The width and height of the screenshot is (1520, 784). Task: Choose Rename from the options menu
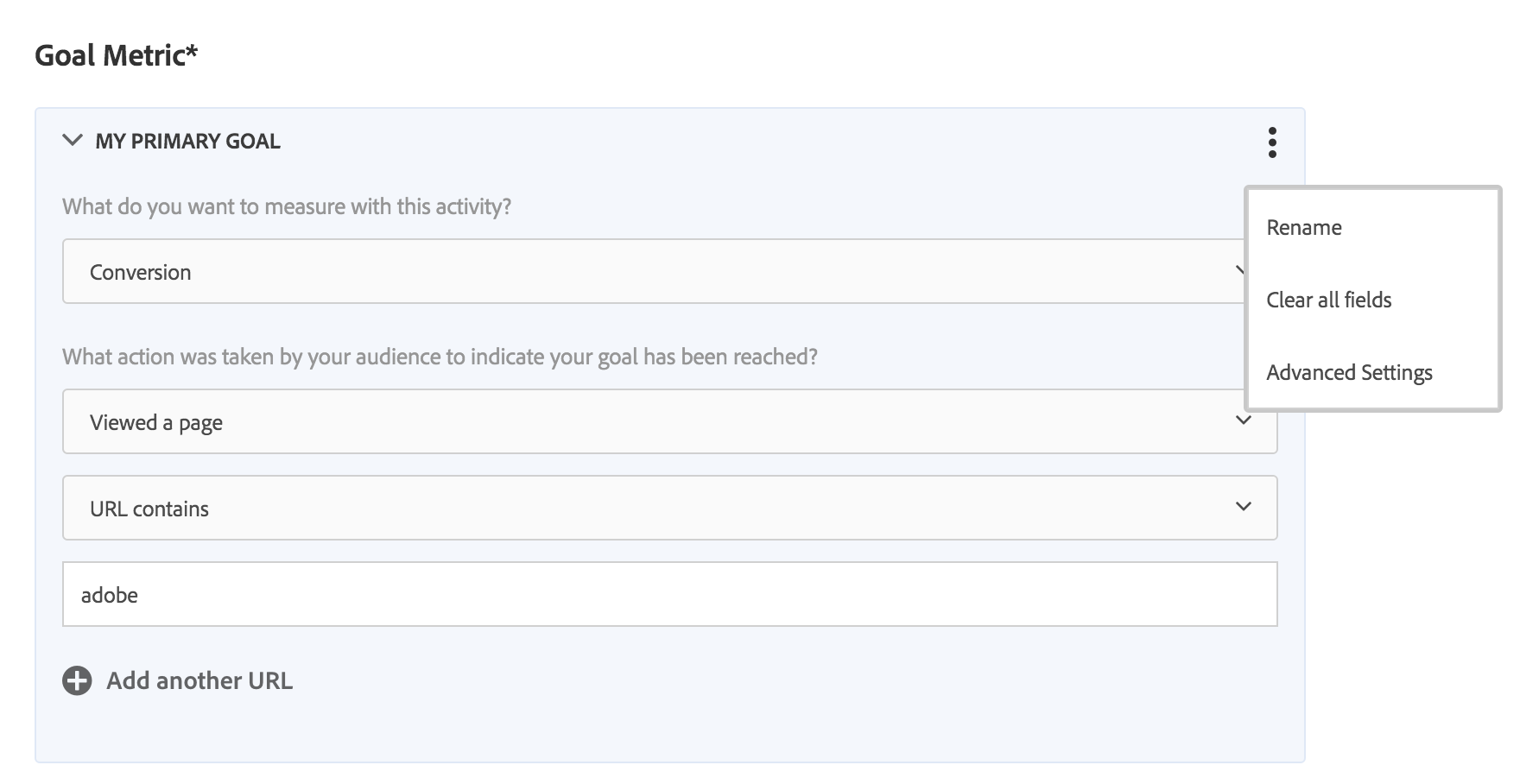coord(1304,228)
